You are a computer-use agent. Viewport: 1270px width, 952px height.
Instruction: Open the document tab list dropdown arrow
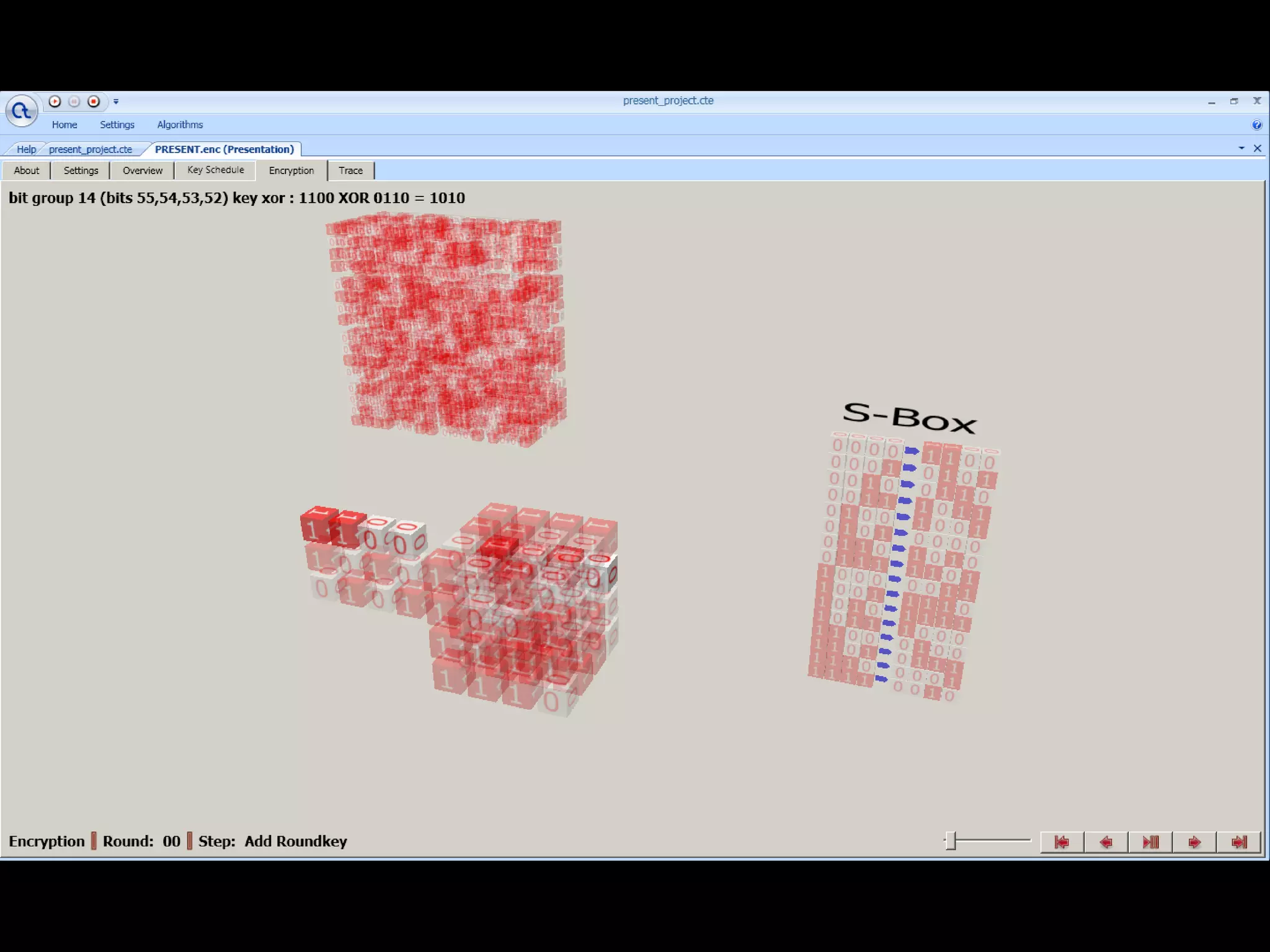click(x=1241, y=148)
